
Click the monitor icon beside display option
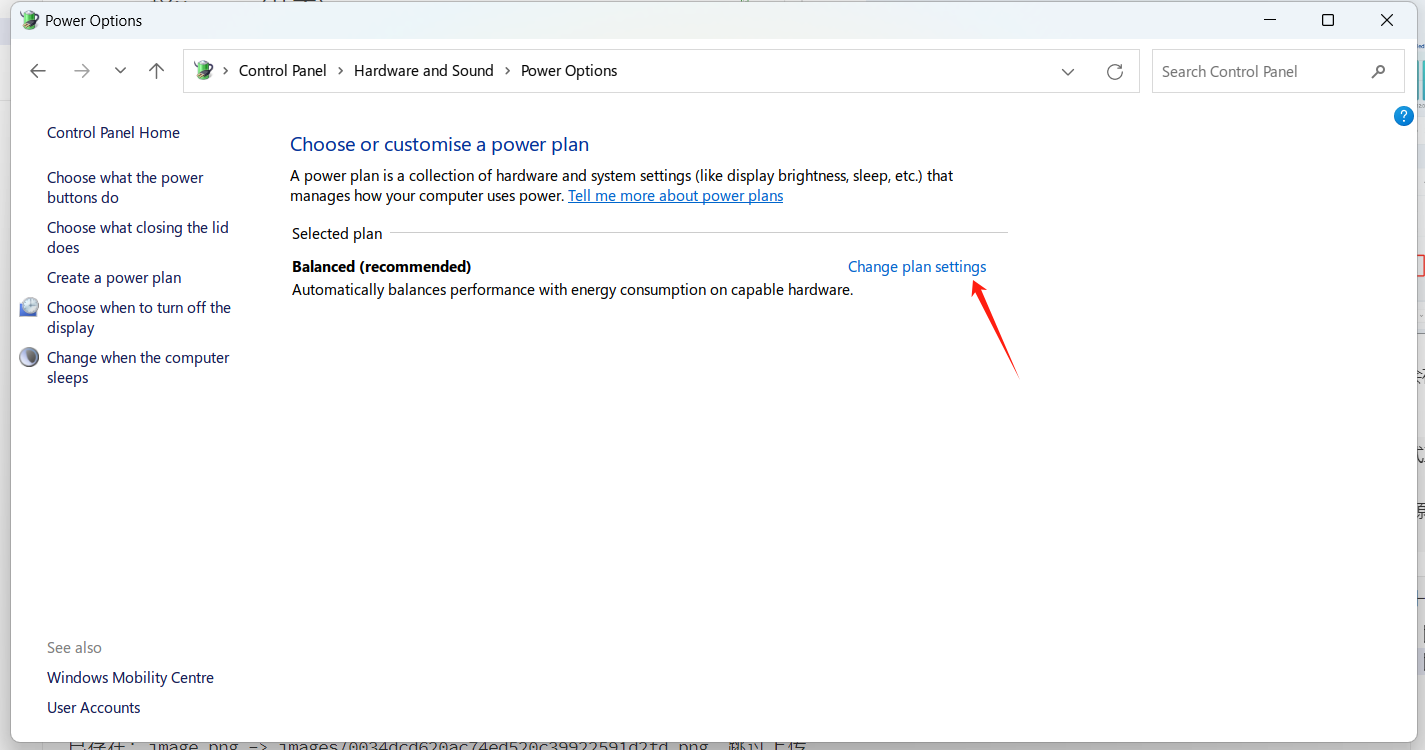tap(30, 308)
